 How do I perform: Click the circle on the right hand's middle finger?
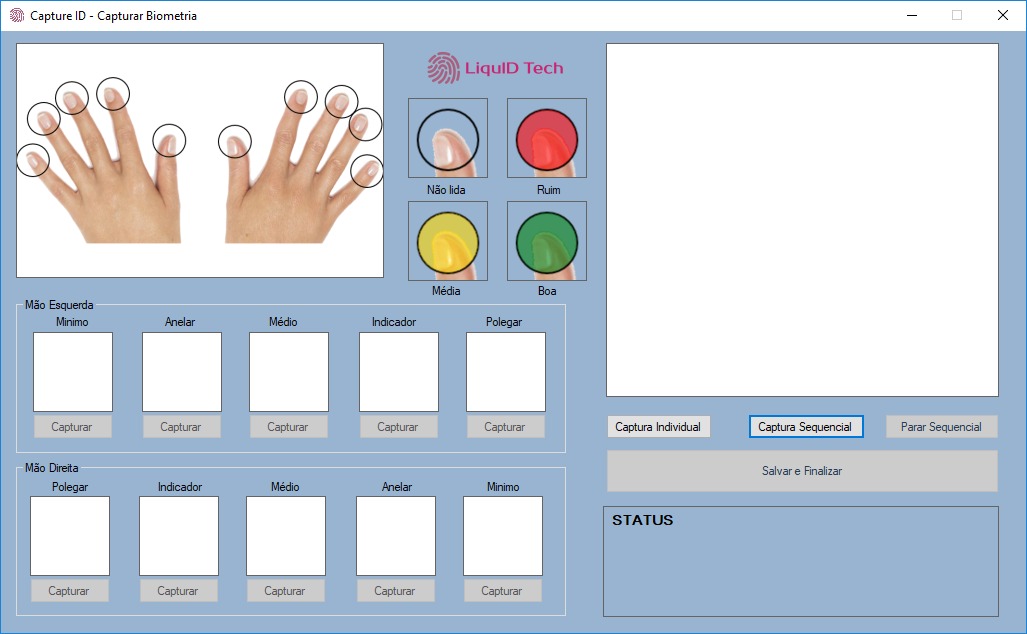click(341, 102)
